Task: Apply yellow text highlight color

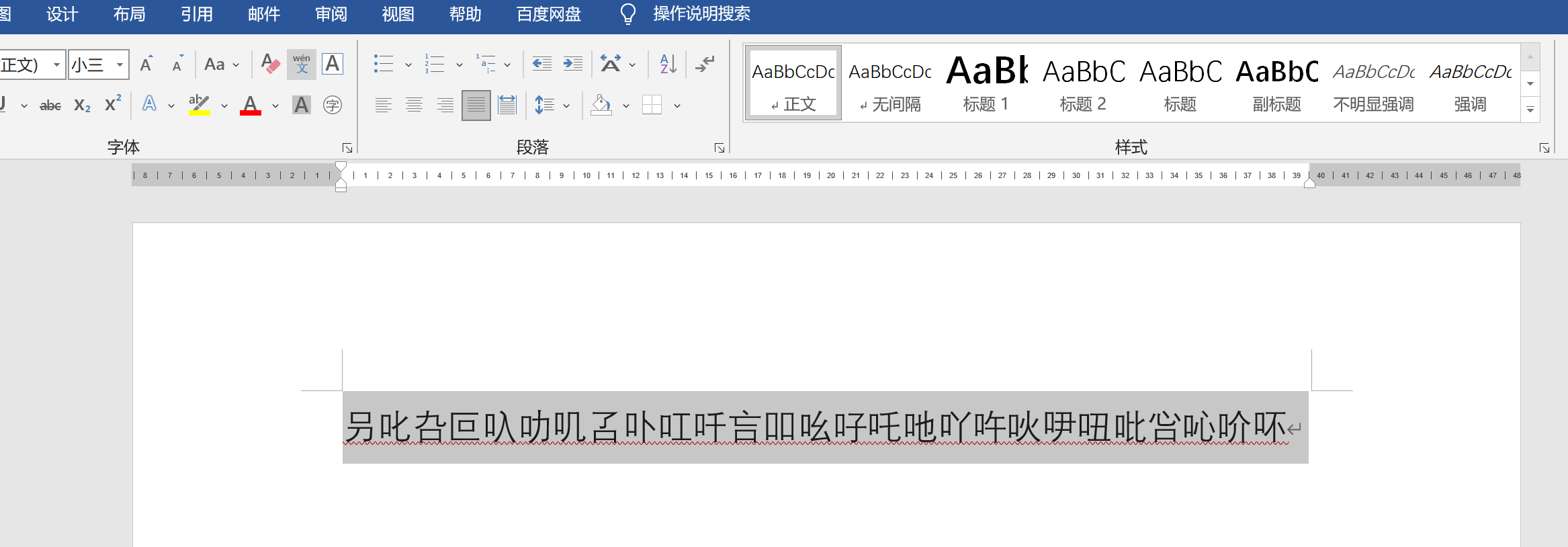Action: tap(200, 105)
